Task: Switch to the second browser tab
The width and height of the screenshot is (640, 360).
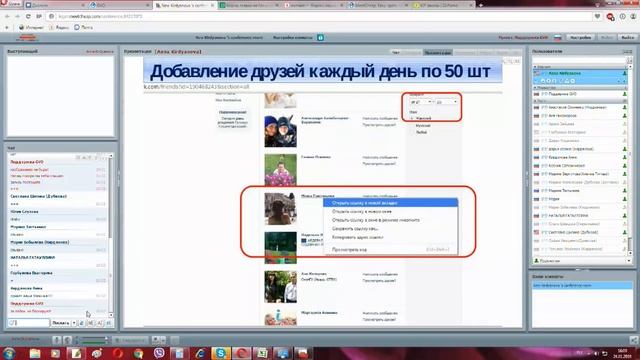Action: pyautogui.click(x=120, y=5)
